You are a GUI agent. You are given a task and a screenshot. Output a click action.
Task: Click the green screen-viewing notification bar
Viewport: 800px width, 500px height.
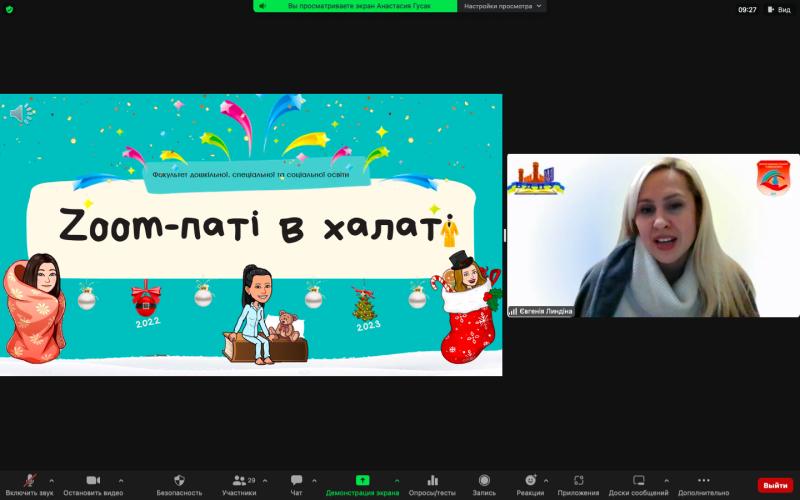[x=355, y=6]
